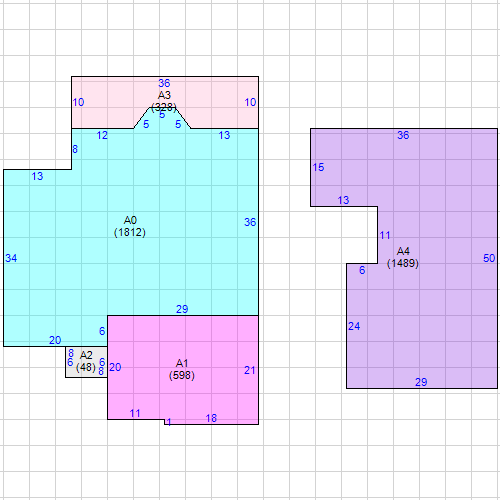Click the 11 dimension inside magenta A1
500x500 pixels.
(135, 413)
